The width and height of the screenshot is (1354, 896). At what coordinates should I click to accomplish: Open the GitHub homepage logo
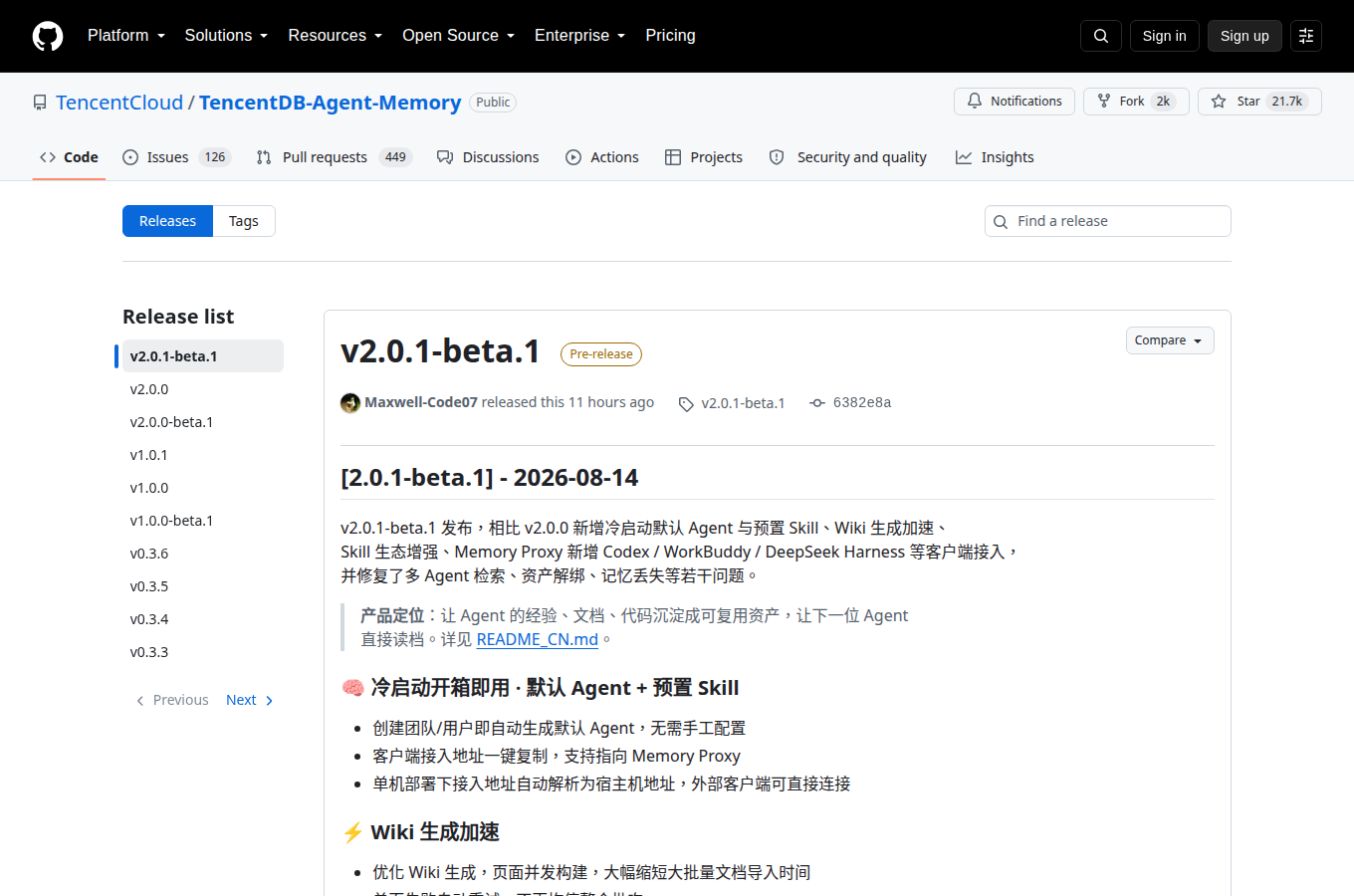(48, 36)
